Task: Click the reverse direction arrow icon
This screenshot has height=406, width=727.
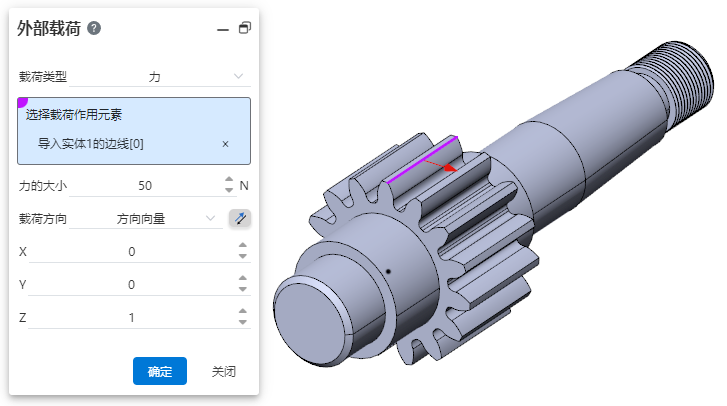Action: click(240, 218)
